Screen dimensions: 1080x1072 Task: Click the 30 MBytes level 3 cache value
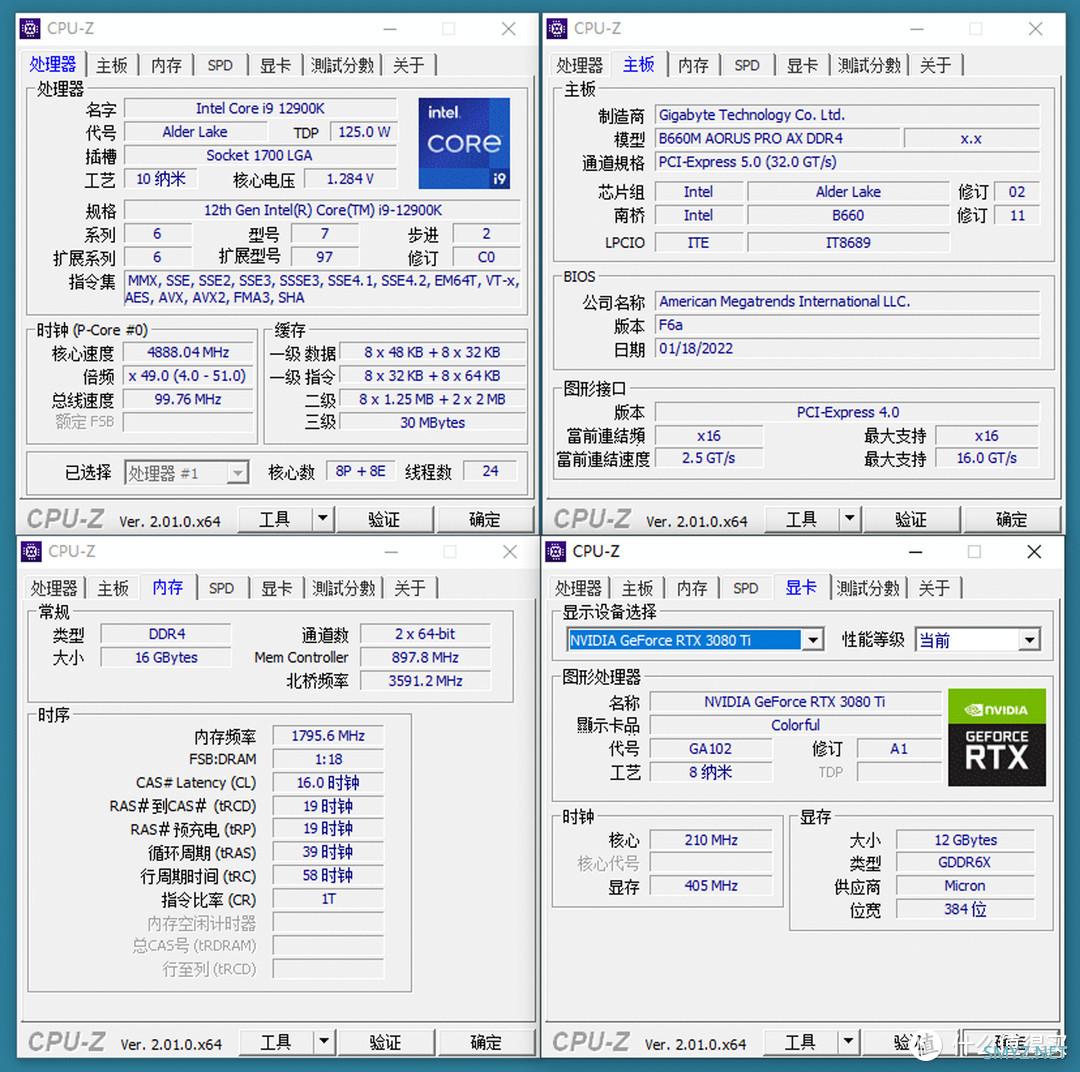(x=433, y=423)
